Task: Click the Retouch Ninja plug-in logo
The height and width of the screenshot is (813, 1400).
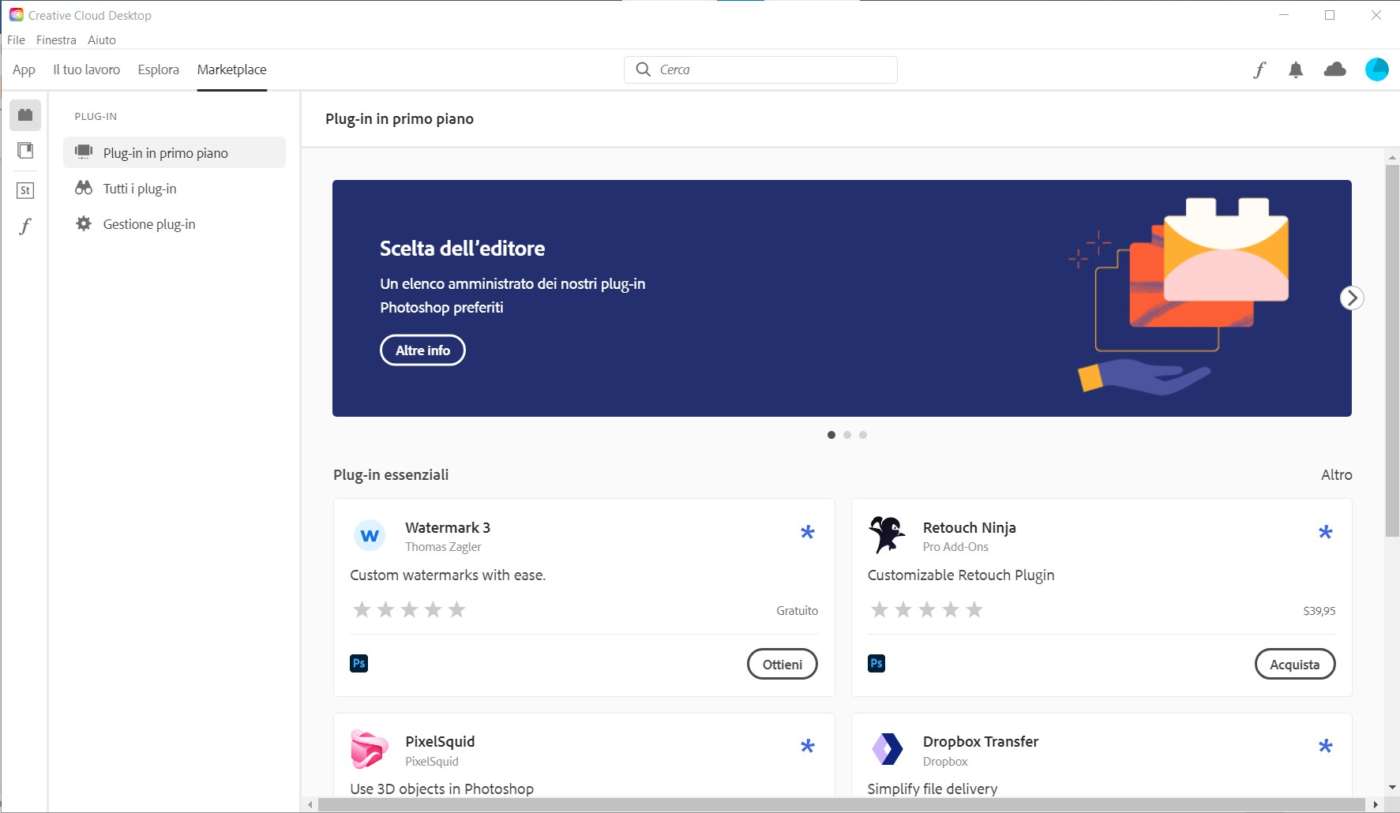Action: point(887,536)
